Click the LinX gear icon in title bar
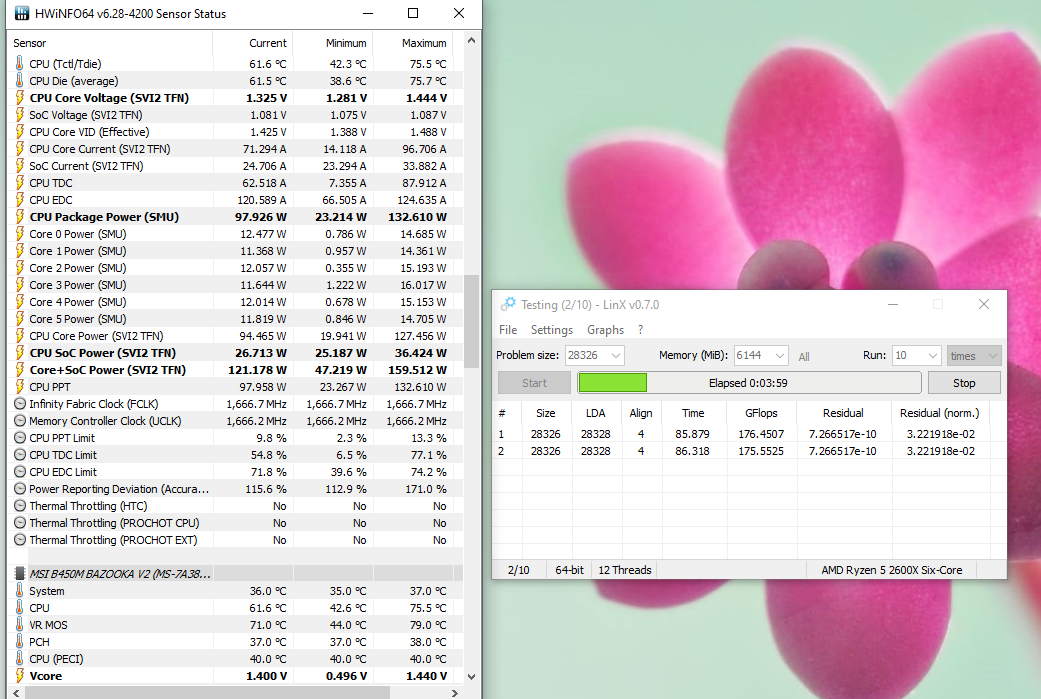The width and height of the screenshot is (1041, 699). [x=508, y=304]
